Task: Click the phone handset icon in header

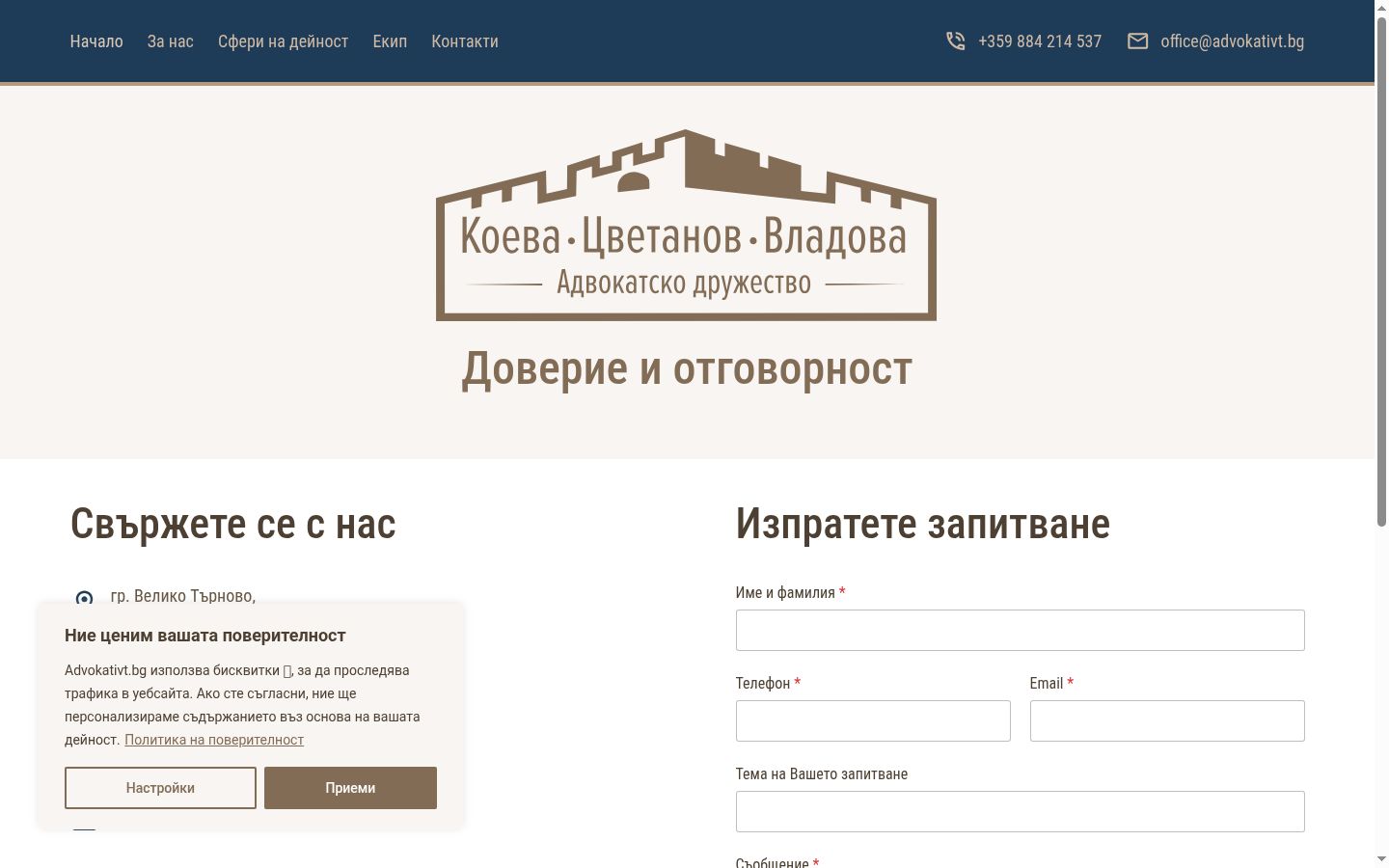Action: pos(955,41)
